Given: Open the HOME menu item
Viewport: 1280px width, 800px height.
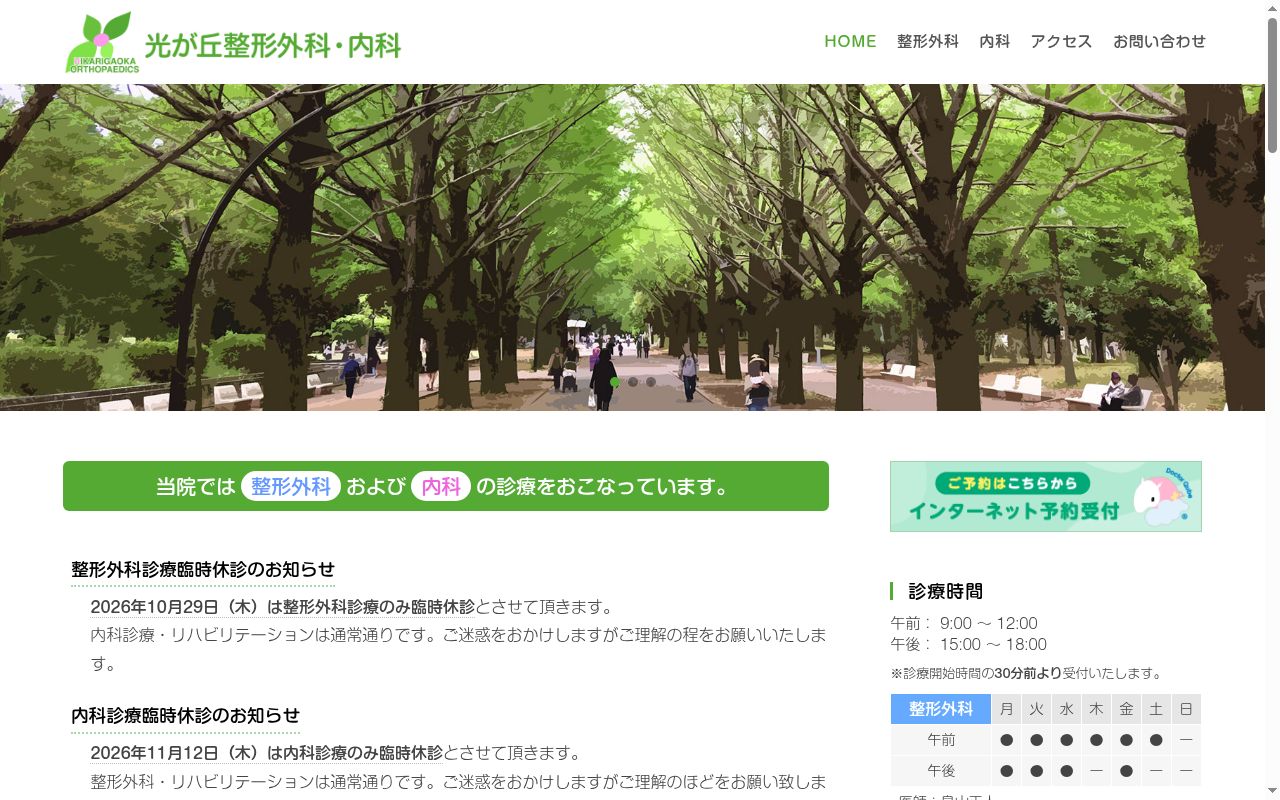Looking at the screenshot, I should (x=850, y=41).
